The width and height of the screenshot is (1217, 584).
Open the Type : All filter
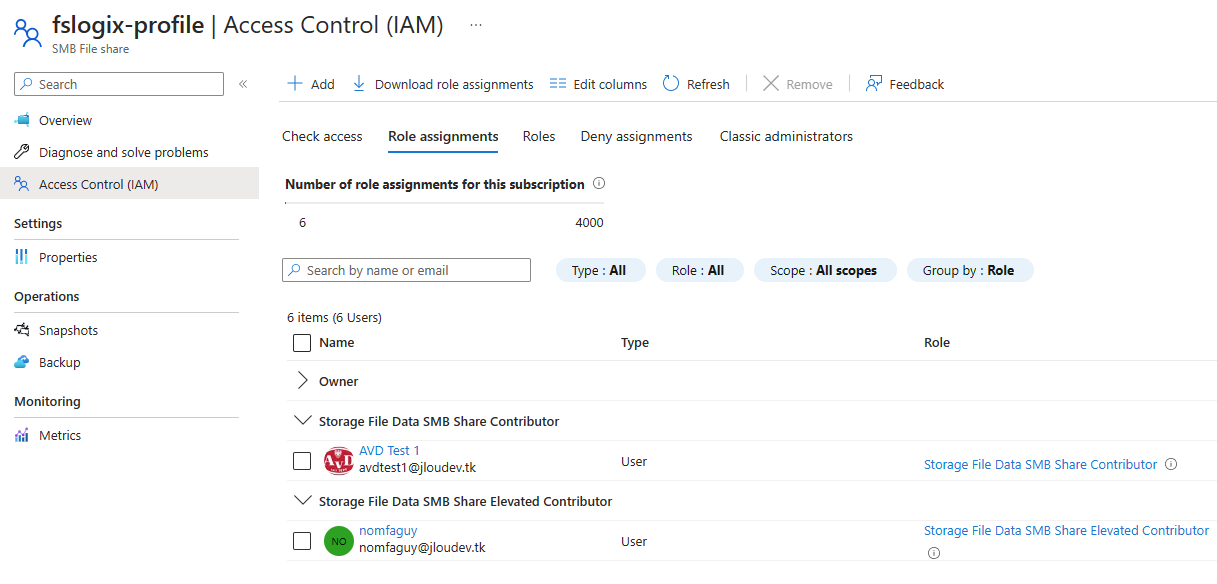[x=600, y=270]
